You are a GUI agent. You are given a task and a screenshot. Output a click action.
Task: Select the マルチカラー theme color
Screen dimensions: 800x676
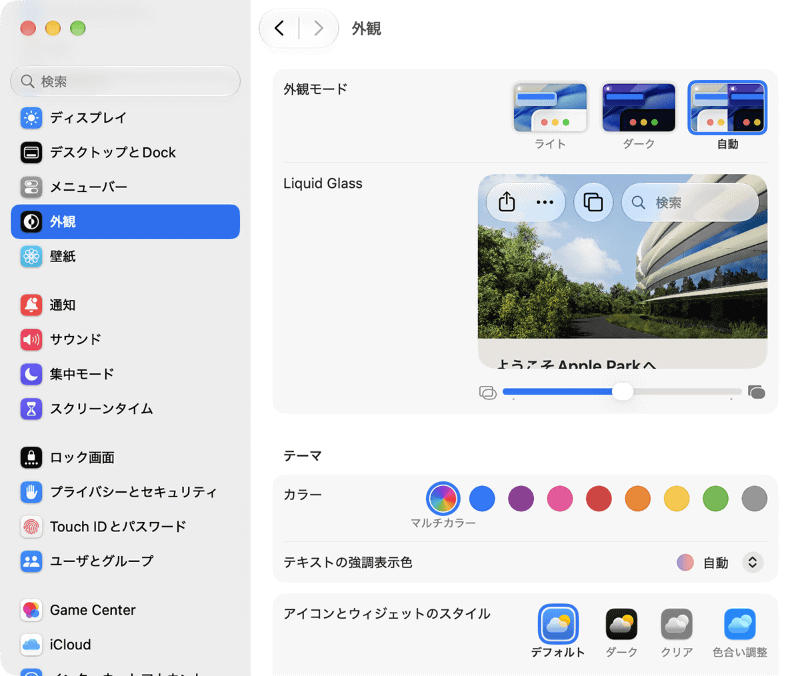443,498
